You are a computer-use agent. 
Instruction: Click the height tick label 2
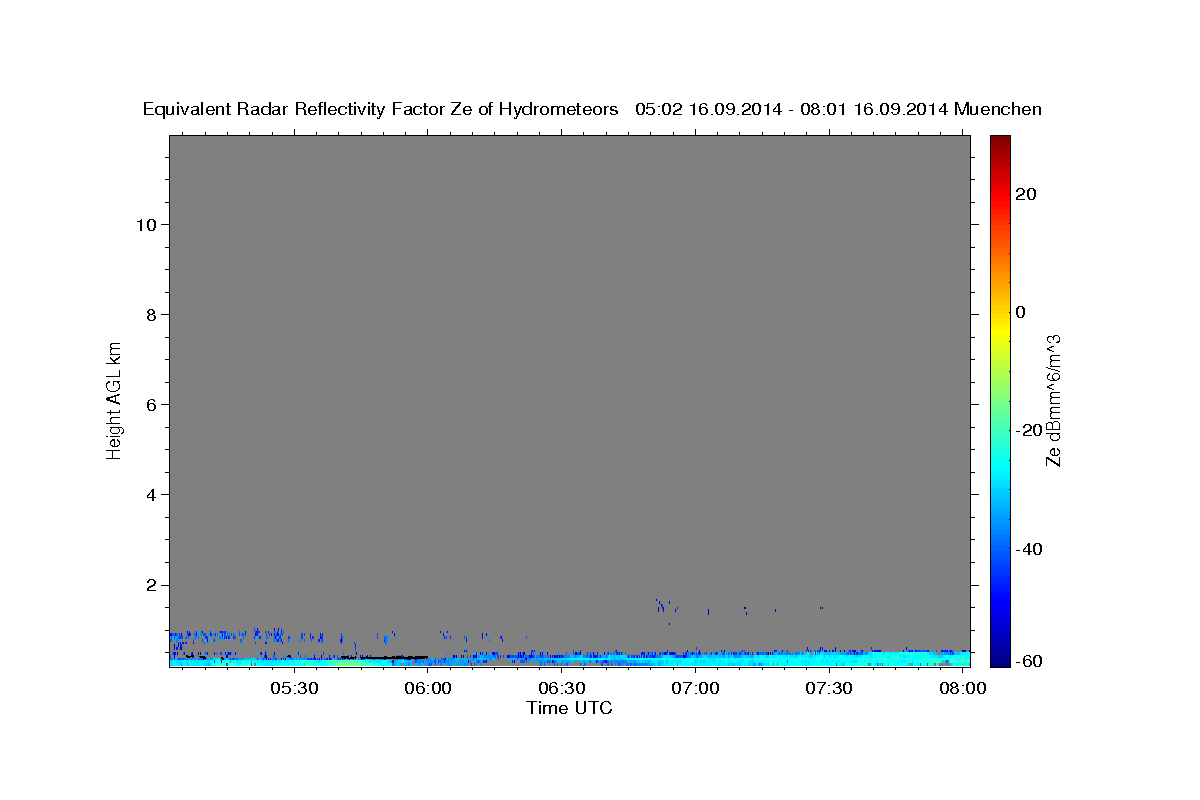click(152, 585)
